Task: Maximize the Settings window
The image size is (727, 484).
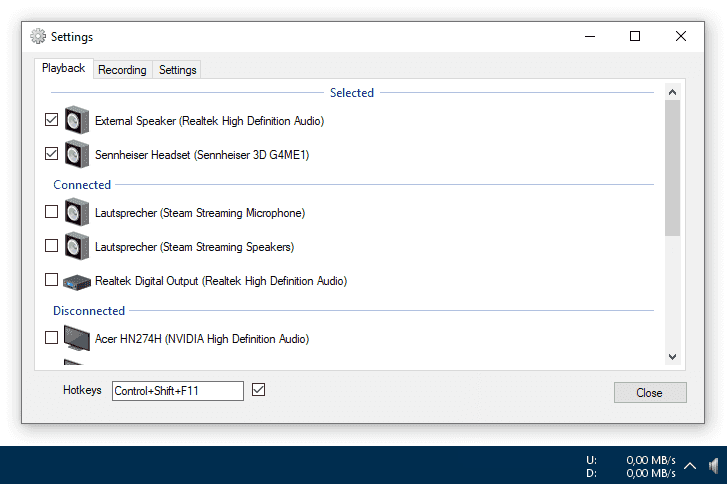Action: [635, 36]
